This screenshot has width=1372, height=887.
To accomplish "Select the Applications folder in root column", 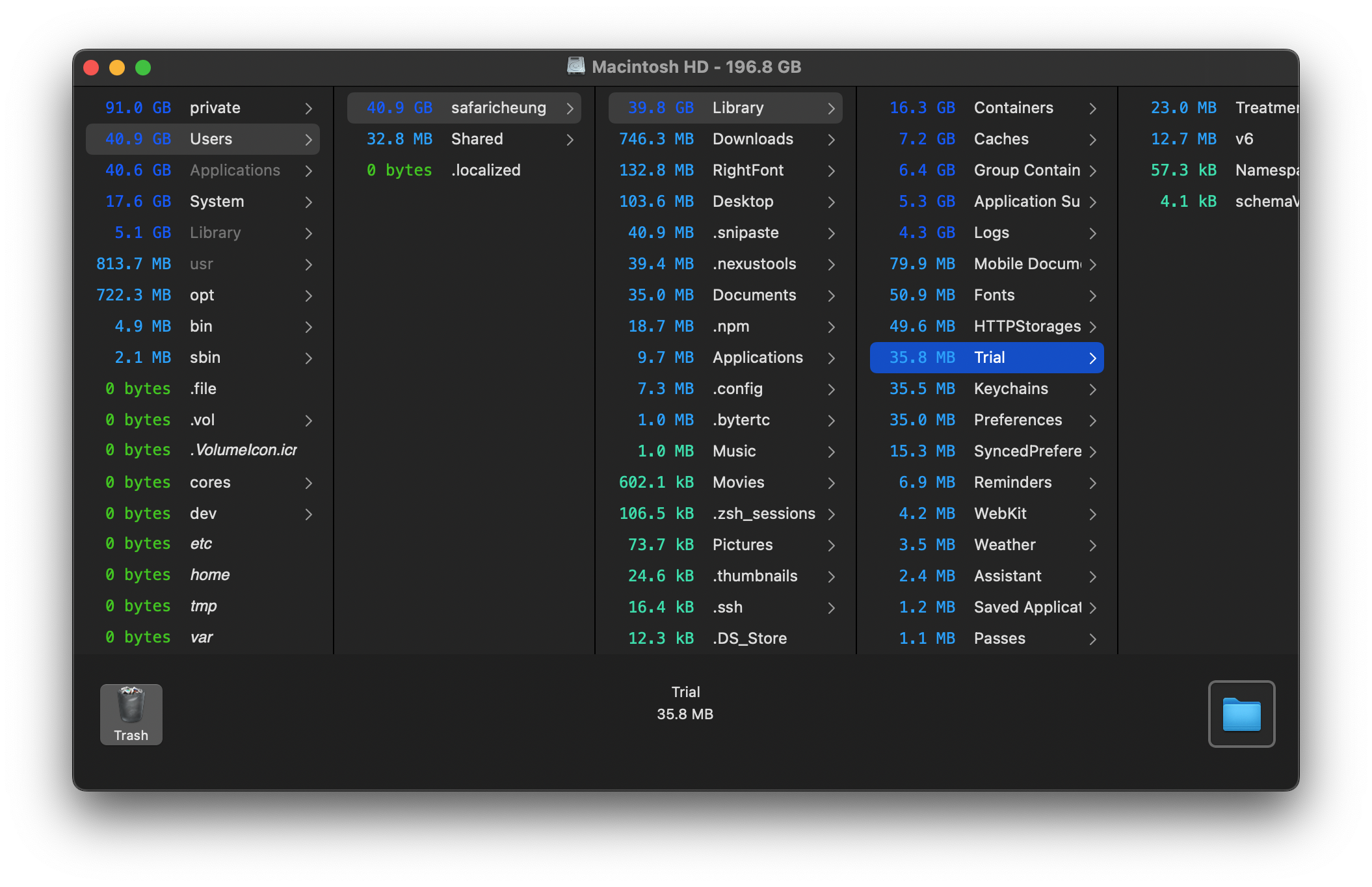I will point(235,170).
